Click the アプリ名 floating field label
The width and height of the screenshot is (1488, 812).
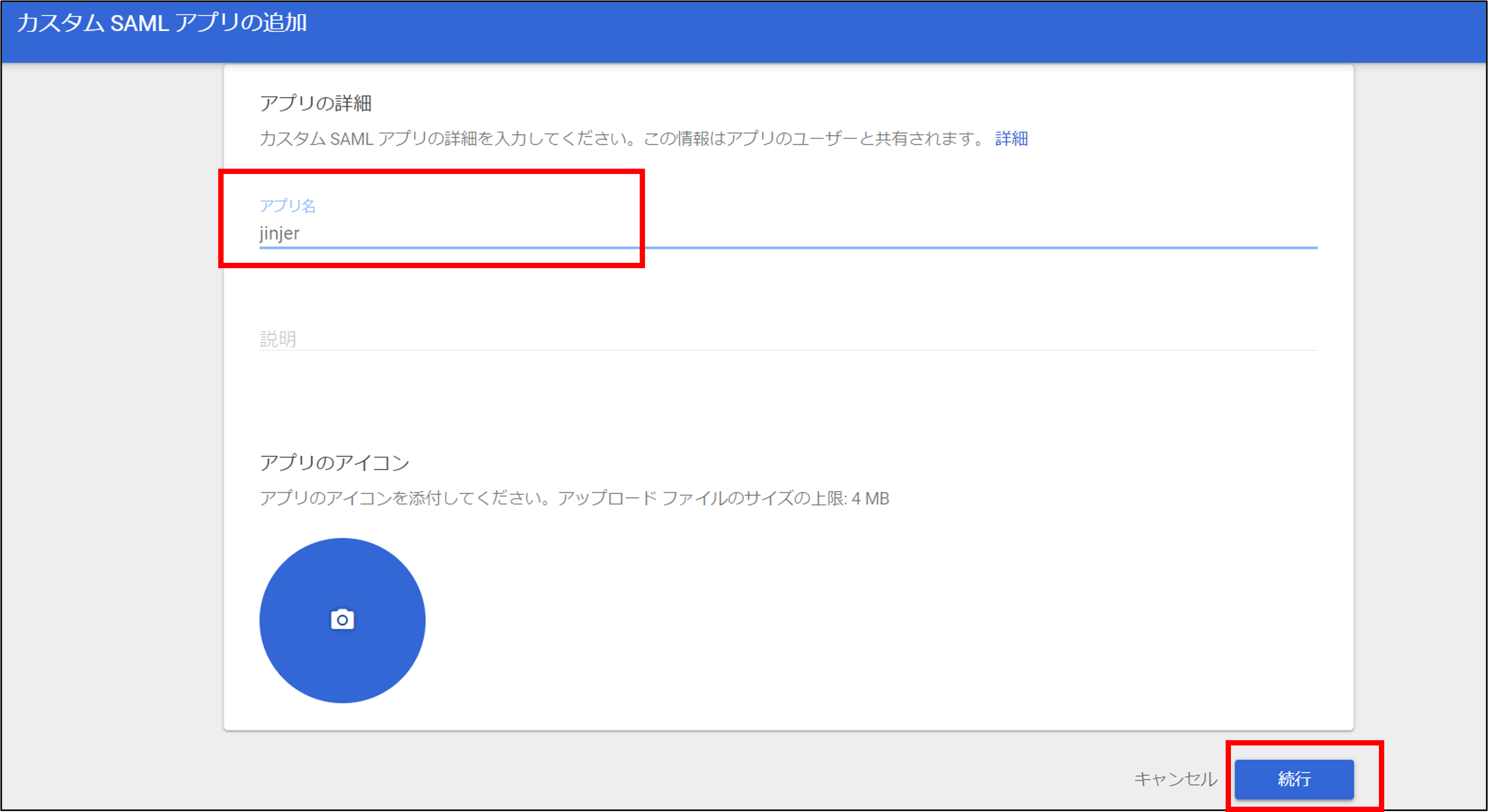pos(287,205)
